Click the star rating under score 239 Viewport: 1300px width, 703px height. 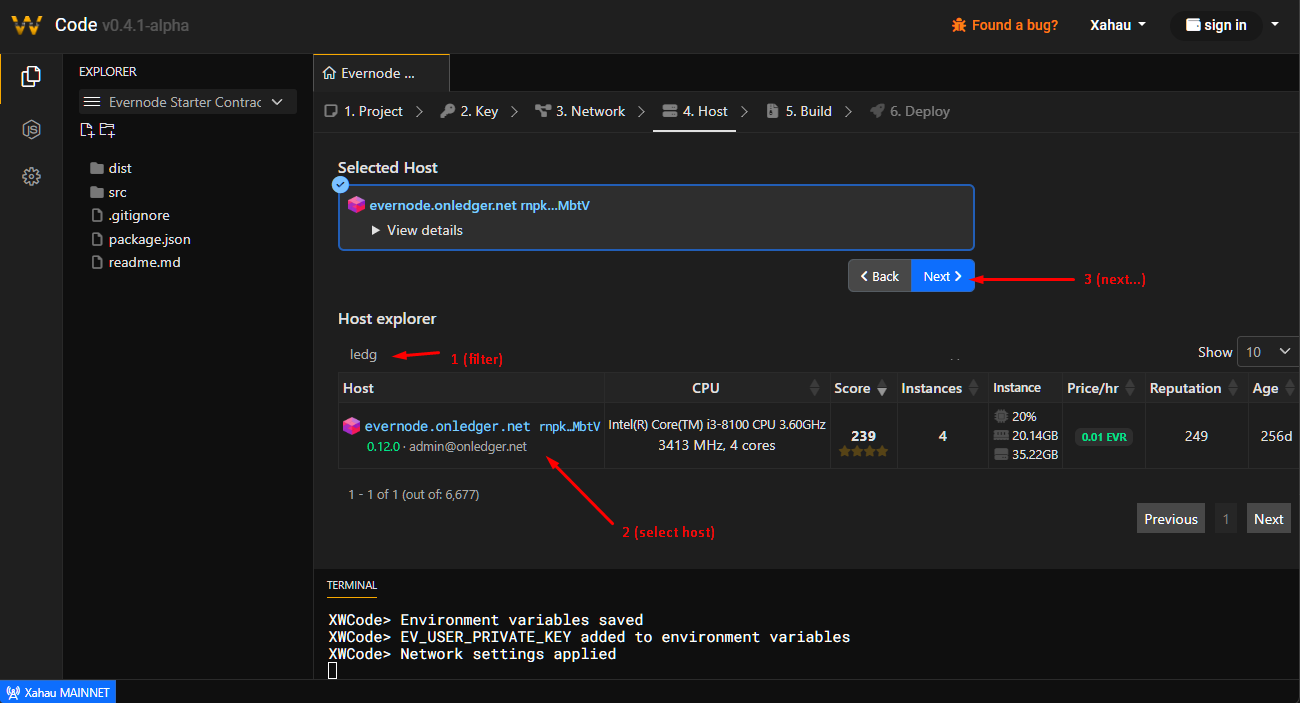click(863, 452)
